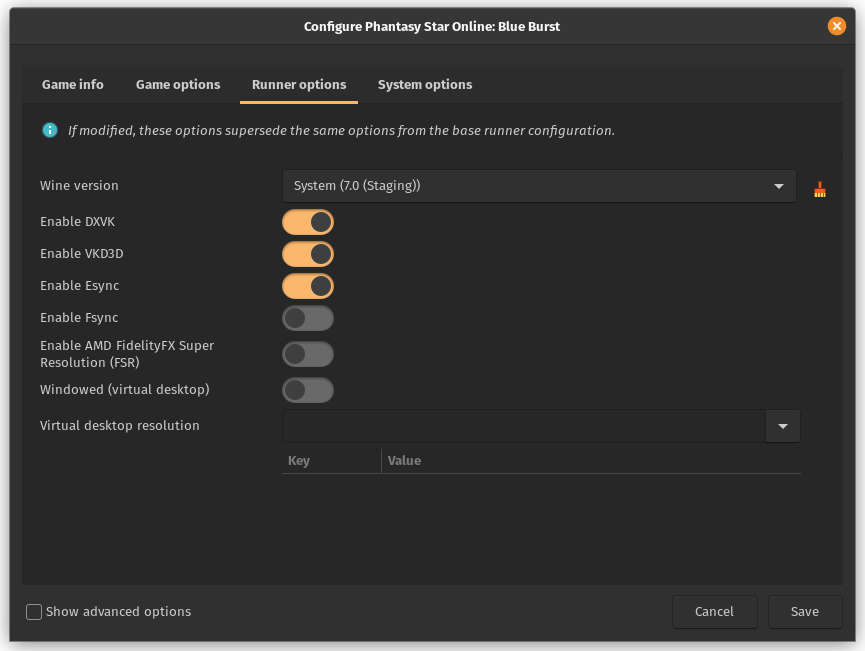This screenshot has width=865, height=651.
Task: Click into the Virtual desktop resolution text field
Action: [x=524, y=426]
